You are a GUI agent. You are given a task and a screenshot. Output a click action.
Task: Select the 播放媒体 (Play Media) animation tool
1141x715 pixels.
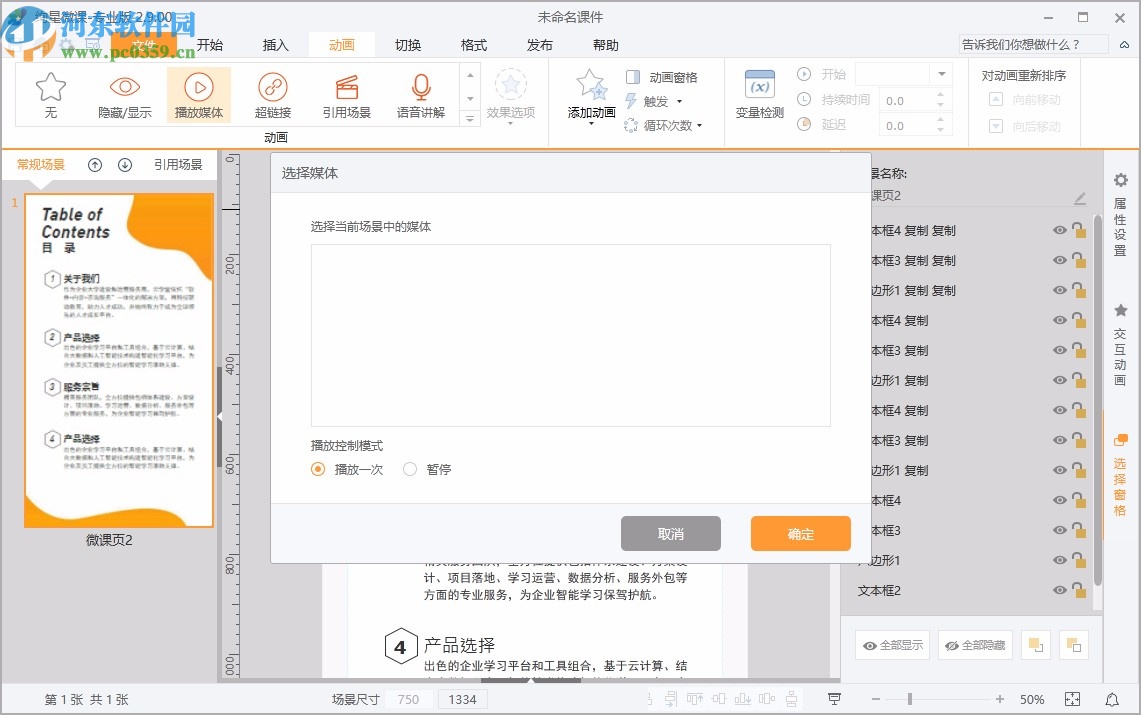point(199,95)
